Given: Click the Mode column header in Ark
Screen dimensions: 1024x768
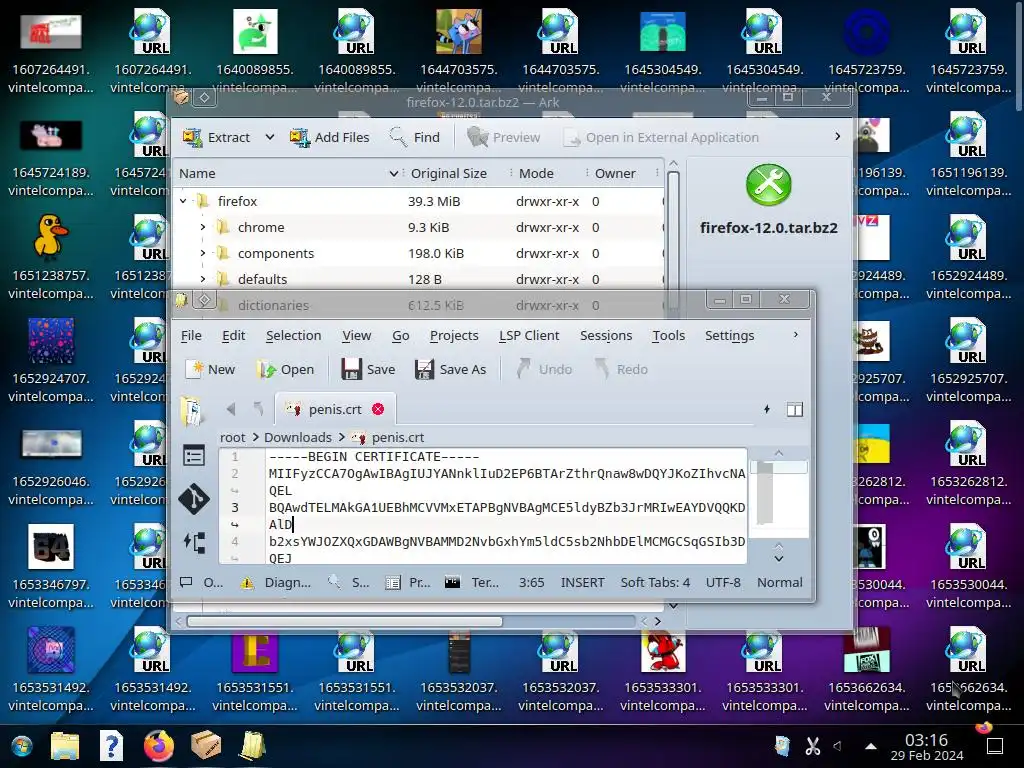Looking at the screenshot, I should 536,173.
